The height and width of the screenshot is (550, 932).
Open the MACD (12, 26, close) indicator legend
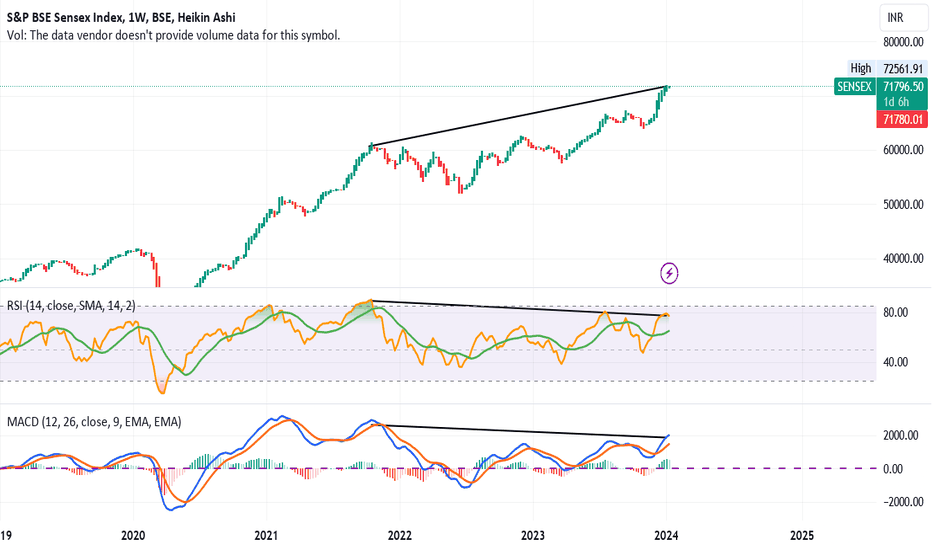pos(94,422)
